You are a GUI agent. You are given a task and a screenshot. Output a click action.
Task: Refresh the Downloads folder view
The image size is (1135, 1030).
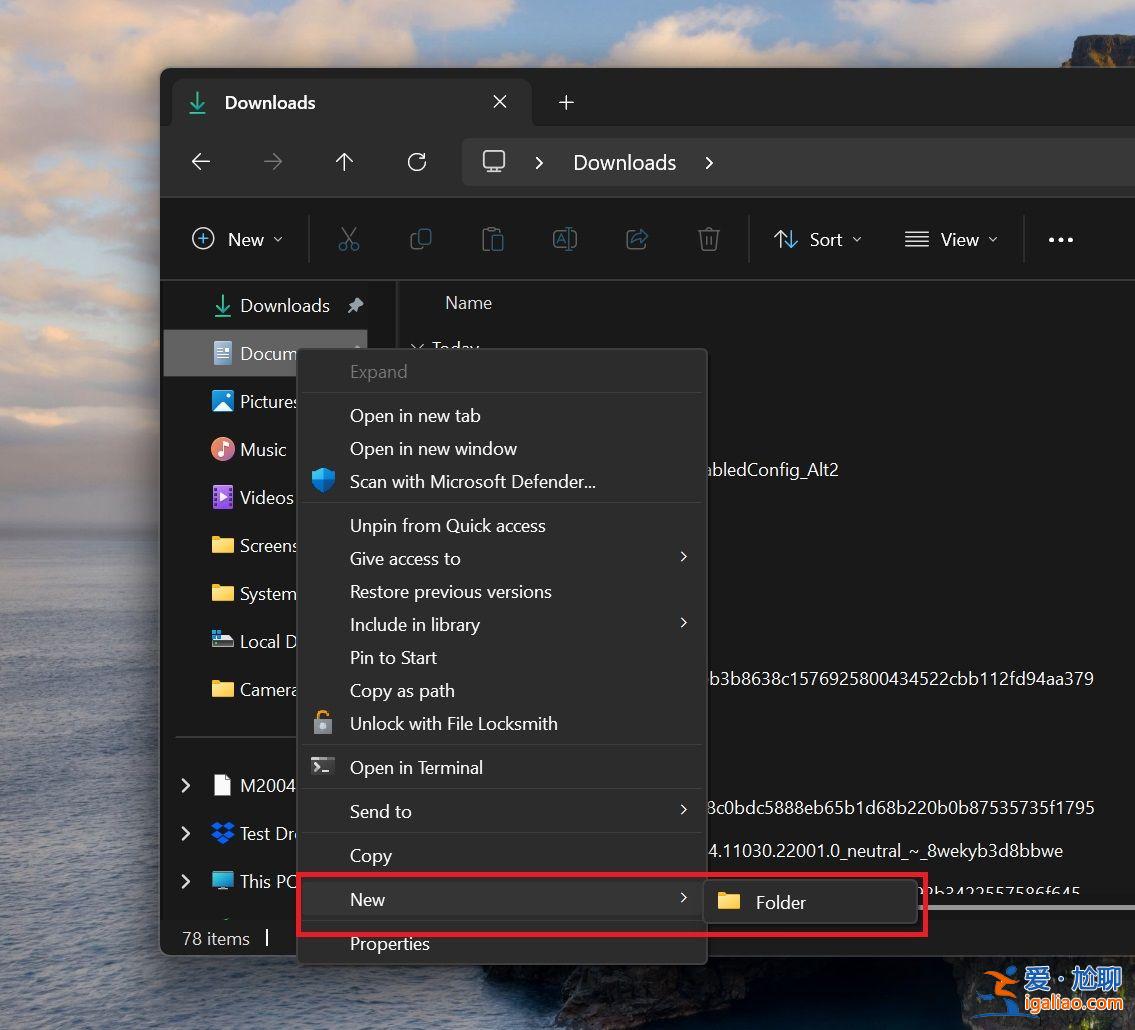pyautogui.click(x=417, y=162)
